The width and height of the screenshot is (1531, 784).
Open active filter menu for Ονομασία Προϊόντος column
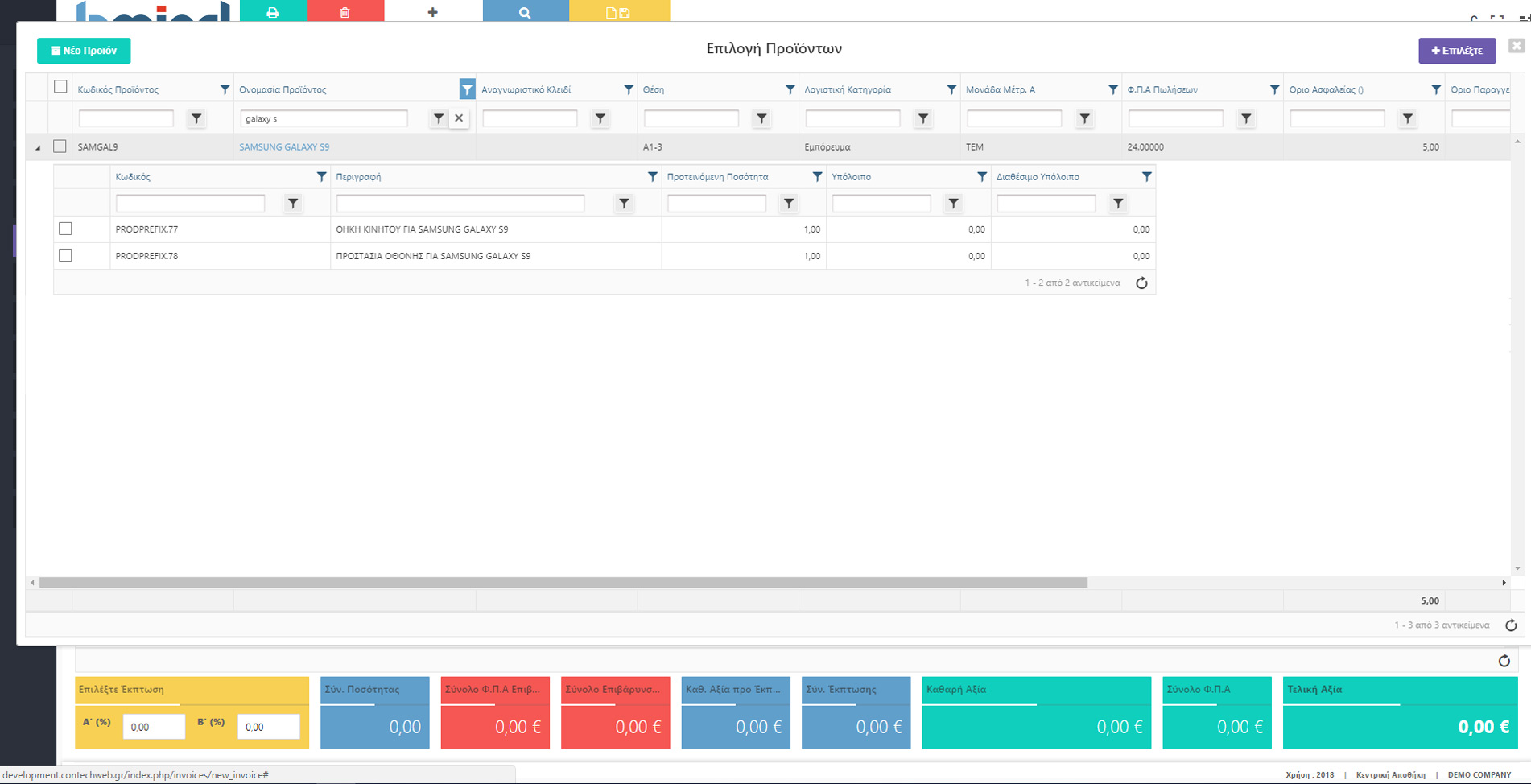point(467,89)
